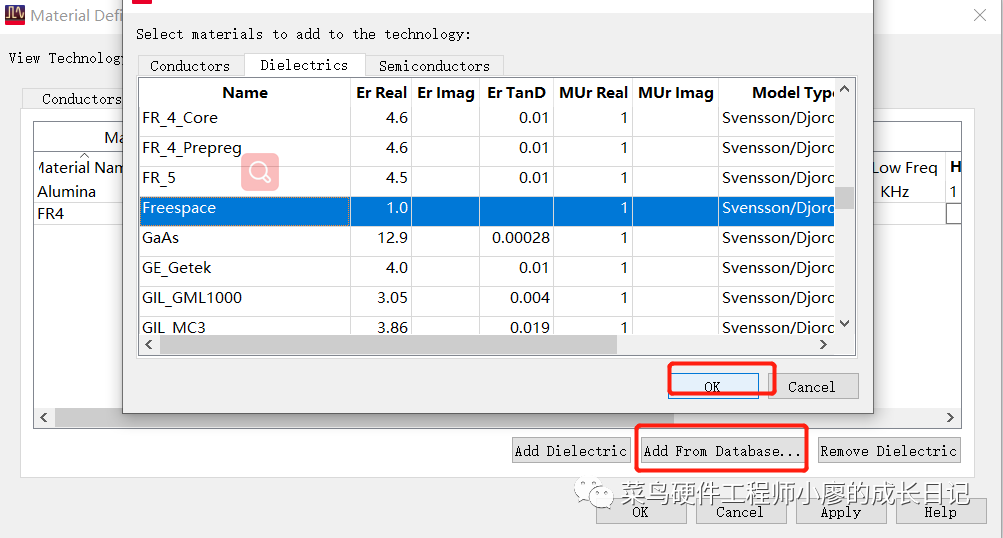
Task: Sort by the Name column header
Action: (x=245, y=93)
